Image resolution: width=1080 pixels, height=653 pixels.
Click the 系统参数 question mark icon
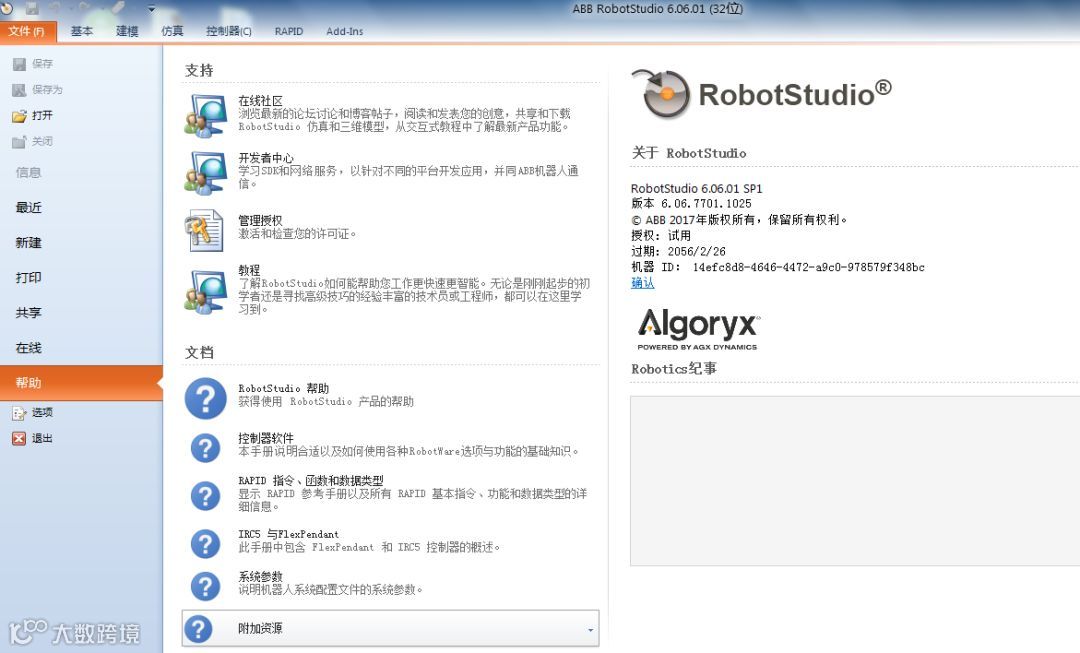205,586
